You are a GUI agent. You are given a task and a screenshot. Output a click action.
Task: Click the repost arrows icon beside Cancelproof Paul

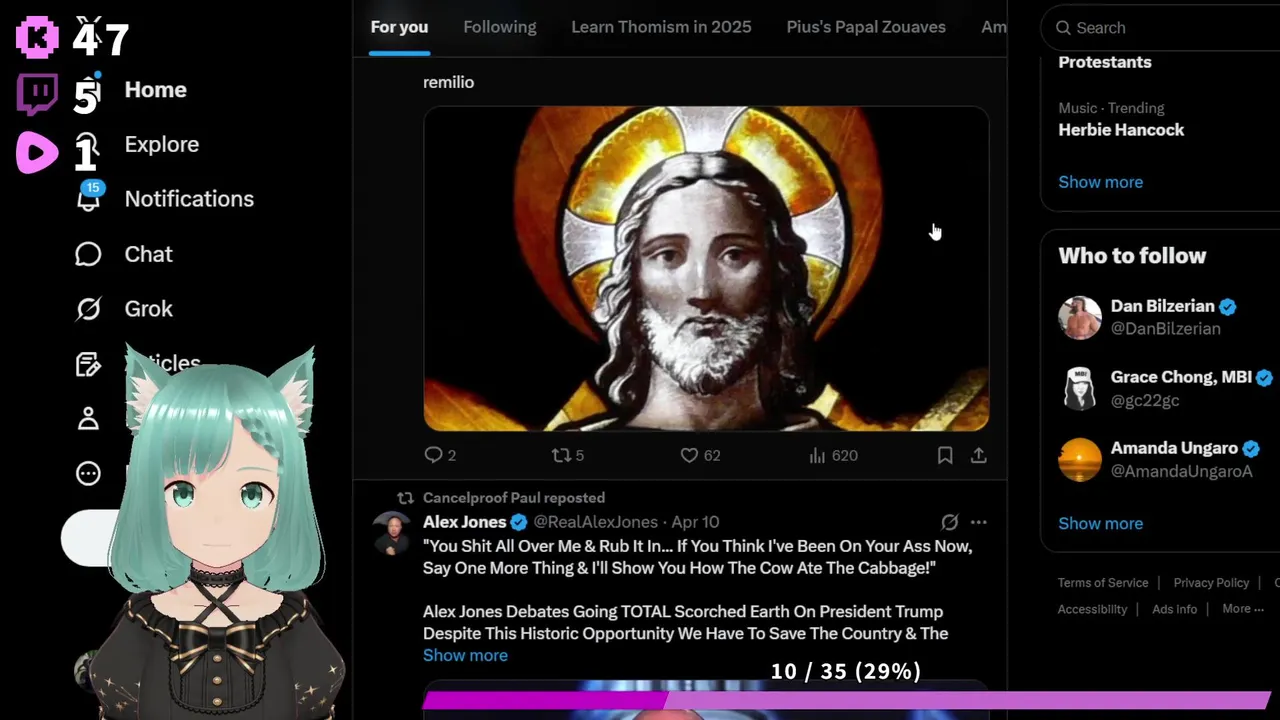pyautogui.click(x=405, y=497)
